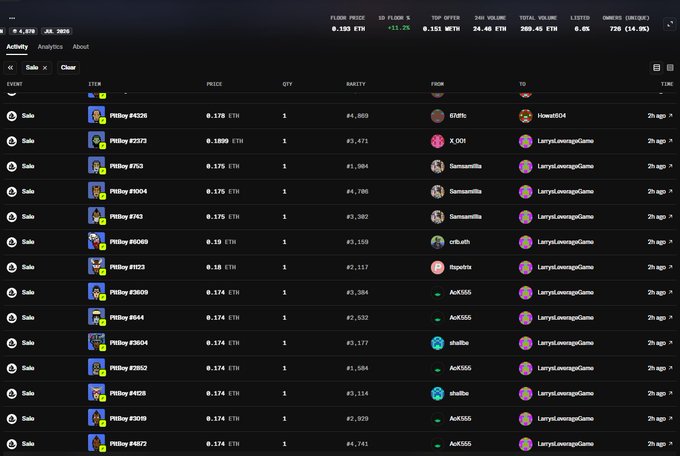Click the 24H Volume 24.46 ETH stat
Screen dimensions: 680x456
click(490, 23)
